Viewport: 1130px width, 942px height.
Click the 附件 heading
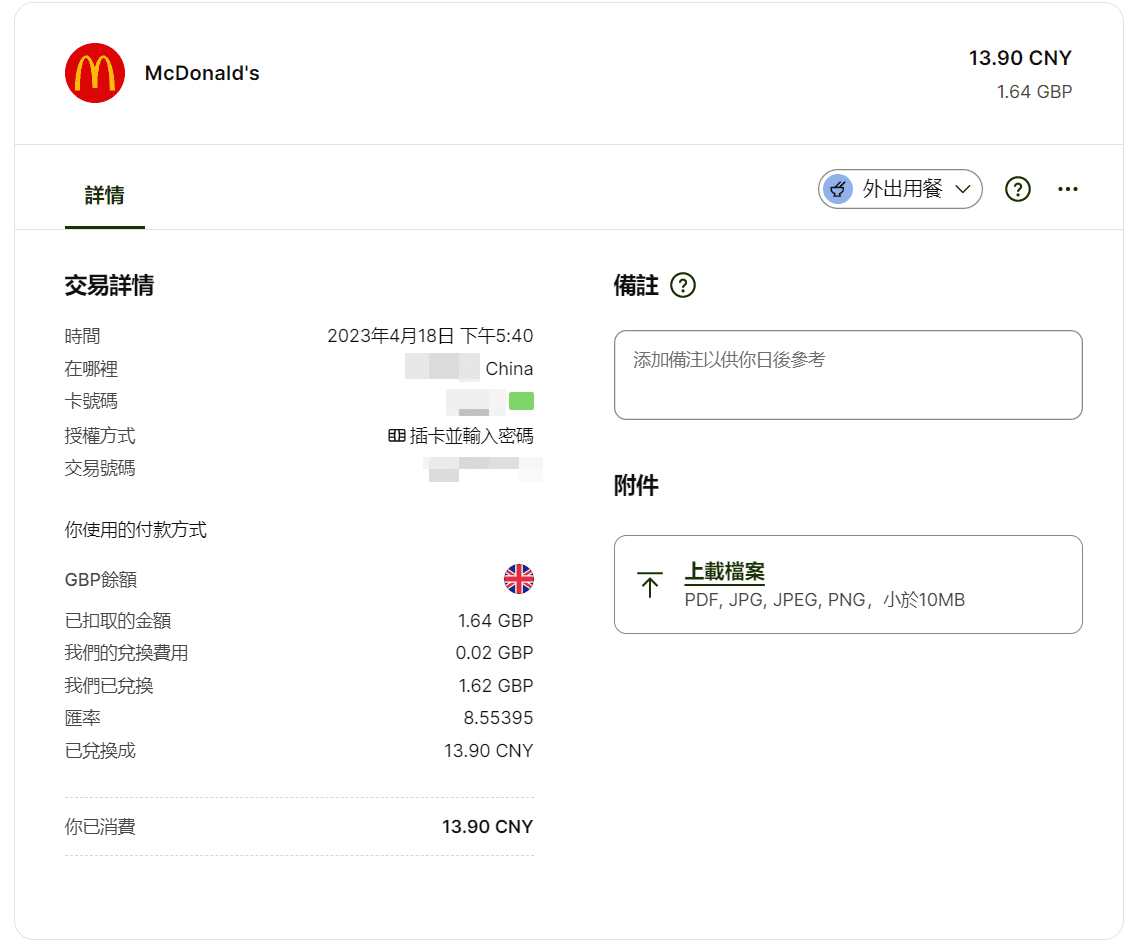pos(636,485)
